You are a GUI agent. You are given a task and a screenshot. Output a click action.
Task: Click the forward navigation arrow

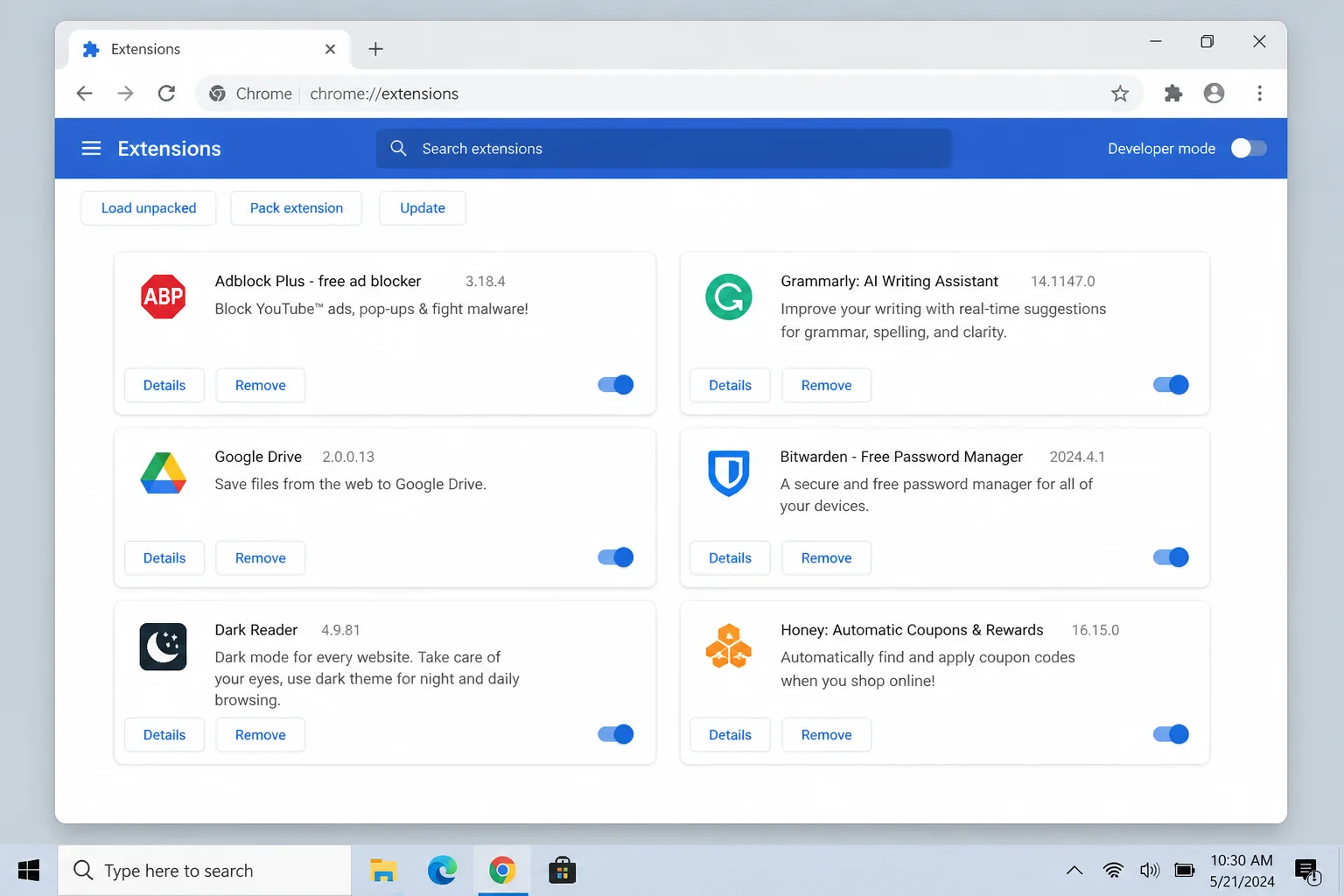[126, 94]
